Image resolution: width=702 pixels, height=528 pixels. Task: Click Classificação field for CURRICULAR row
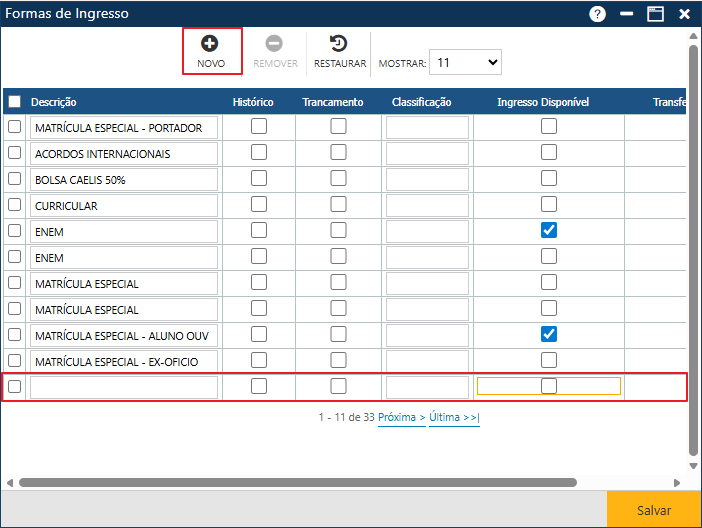[x=428, y=206]
